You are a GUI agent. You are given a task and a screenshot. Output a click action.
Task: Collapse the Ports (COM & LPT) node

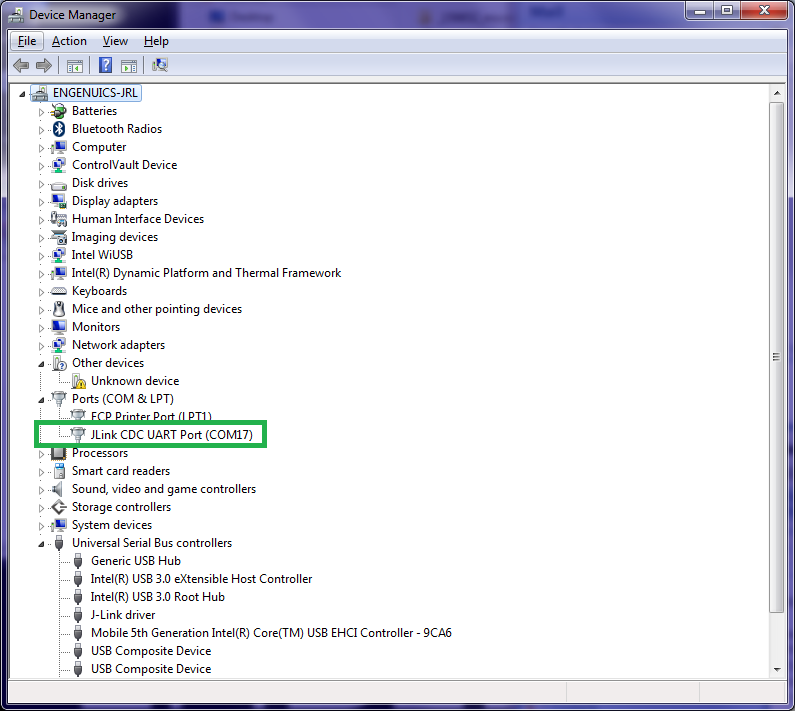click(41, 400)
